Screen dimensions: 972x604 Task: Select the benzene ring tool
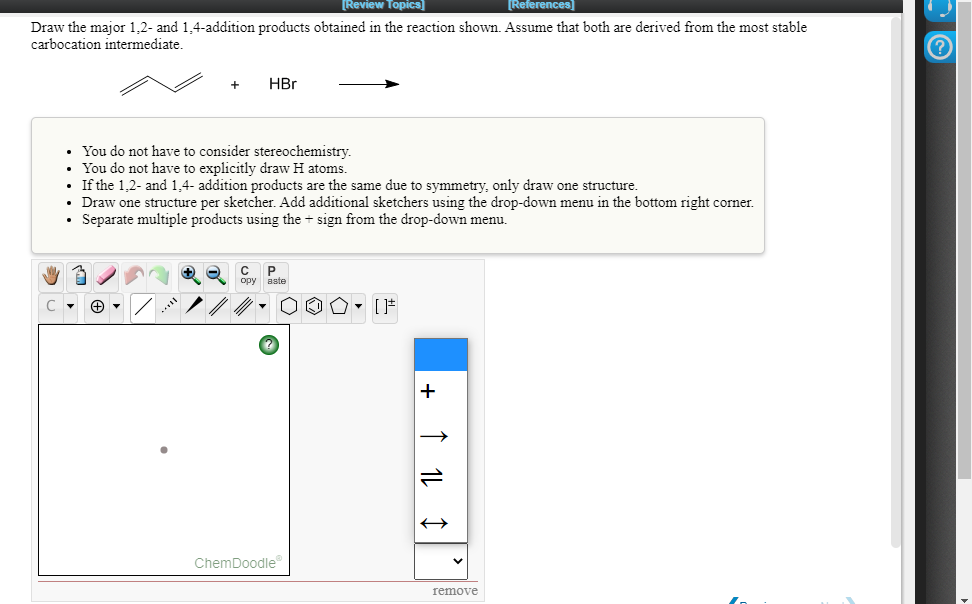pyautogui.click(x=314, y=306)
